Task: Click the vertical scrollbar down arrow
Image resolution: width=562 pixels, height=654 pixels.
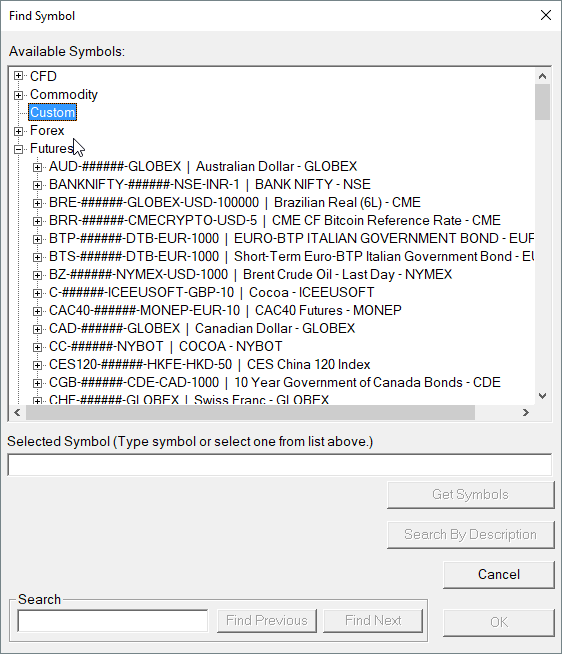Action: pyautogui.click(x=542, y=396)
